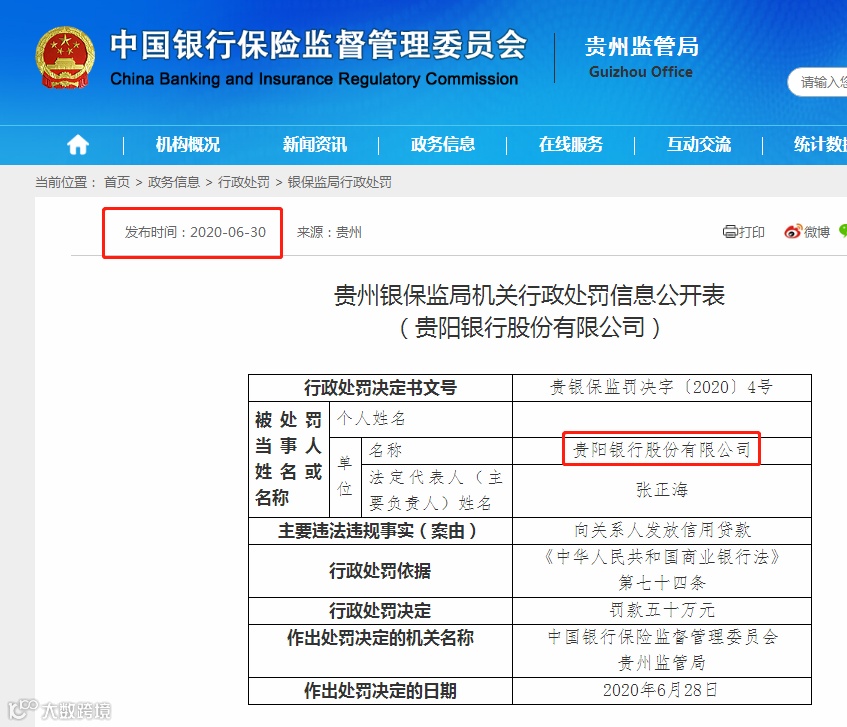Screen dimensions: 847x727
Task: Click table header 行政处罚决定
Action: [x=380, y=611]
